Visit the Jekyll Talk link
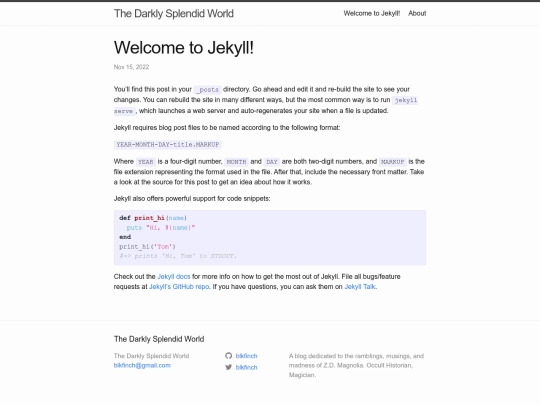The height and width of the screenshot is (405, 540). 360,287
